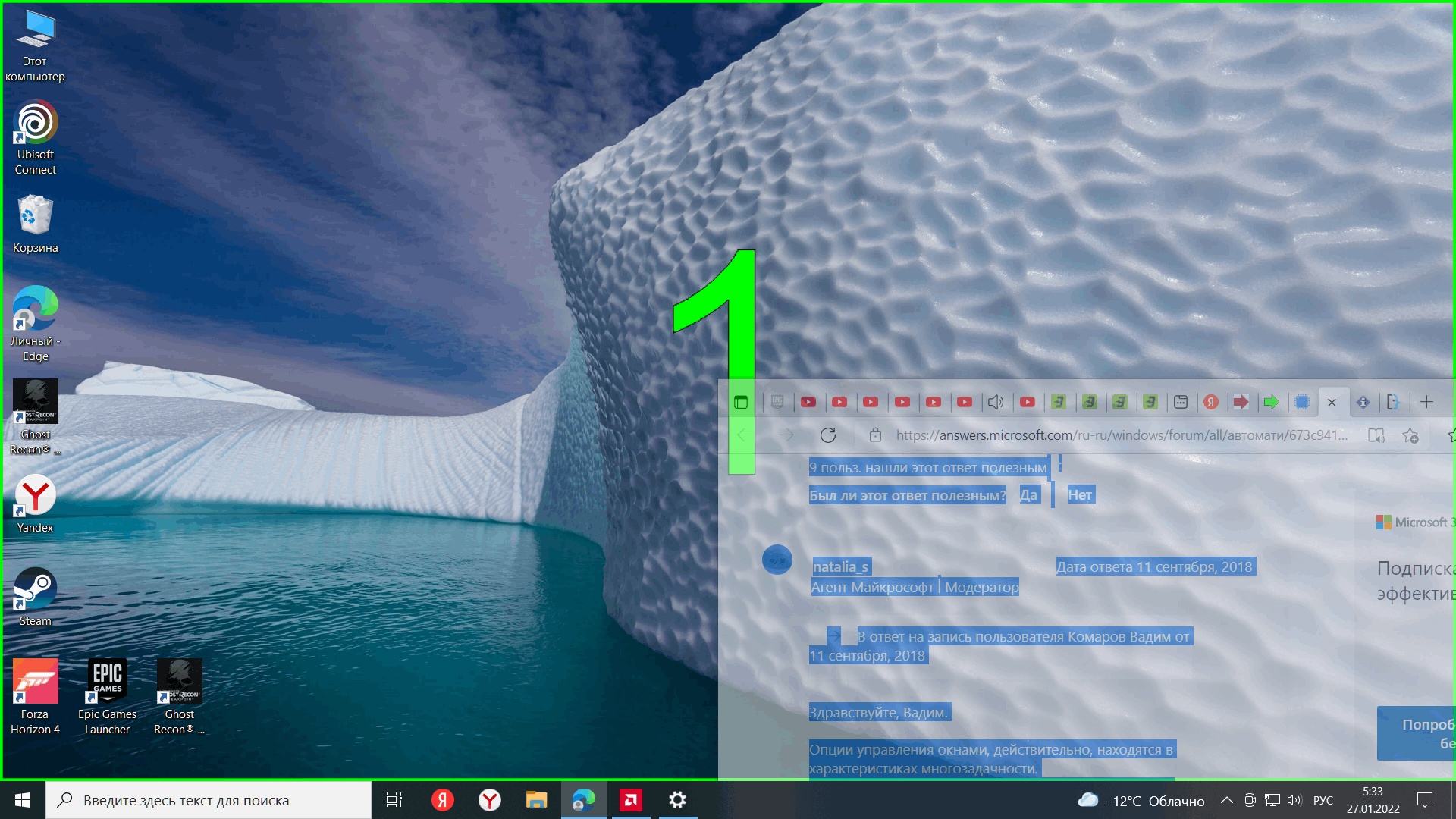
Task: Open Task View from the taskbar
Action: pyautogui.click(x=394, y=800)
